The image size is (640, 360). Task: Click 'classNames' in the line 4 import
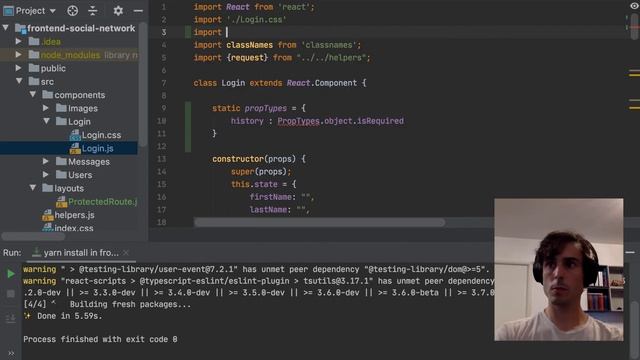pos(249,45)
